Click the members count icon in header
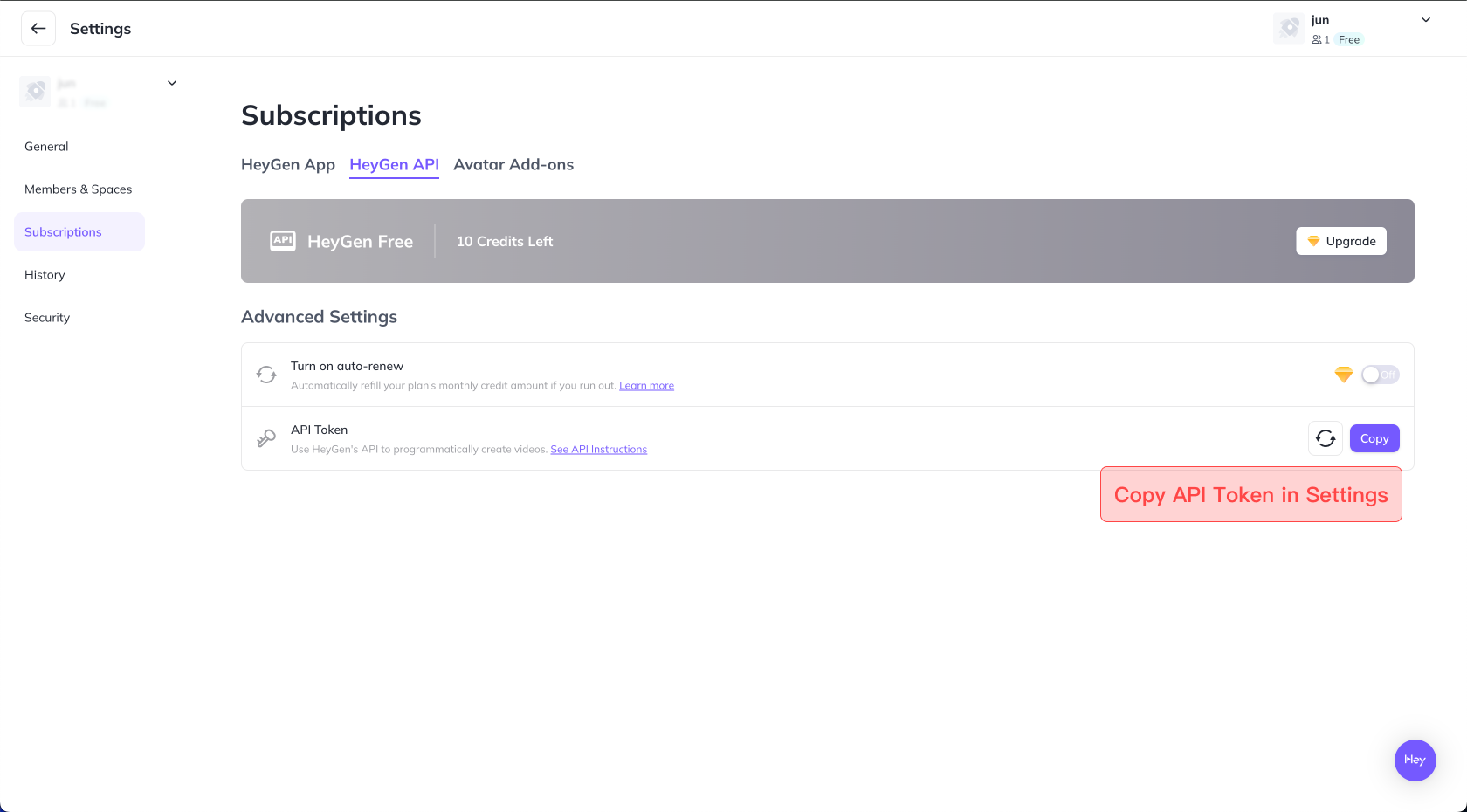1467x812 pixels. point(1317,39)
